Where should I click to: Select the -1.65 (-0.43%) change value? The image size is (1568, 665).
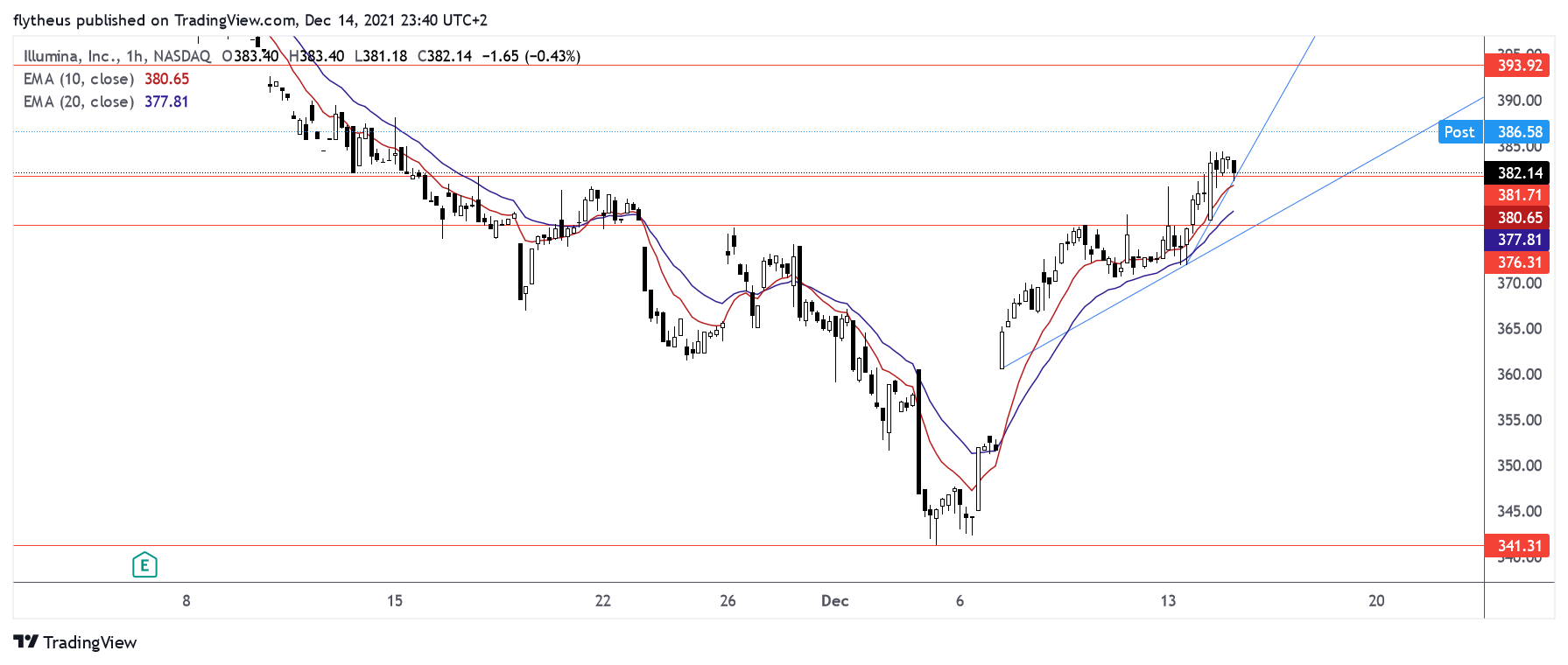coord(531,56)
